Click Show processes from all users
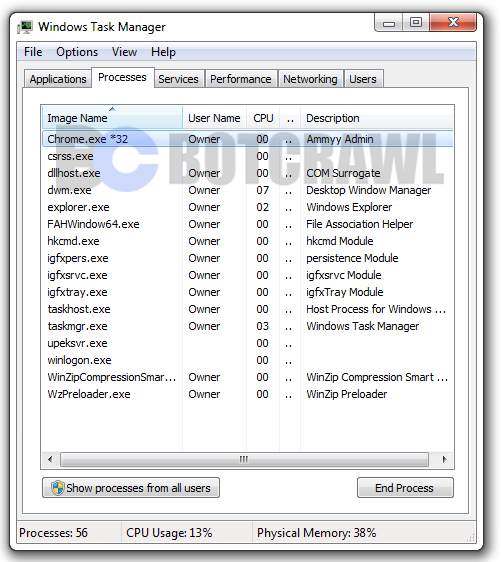The height and width of the screenshot is (562, 501). coord(131,487)
